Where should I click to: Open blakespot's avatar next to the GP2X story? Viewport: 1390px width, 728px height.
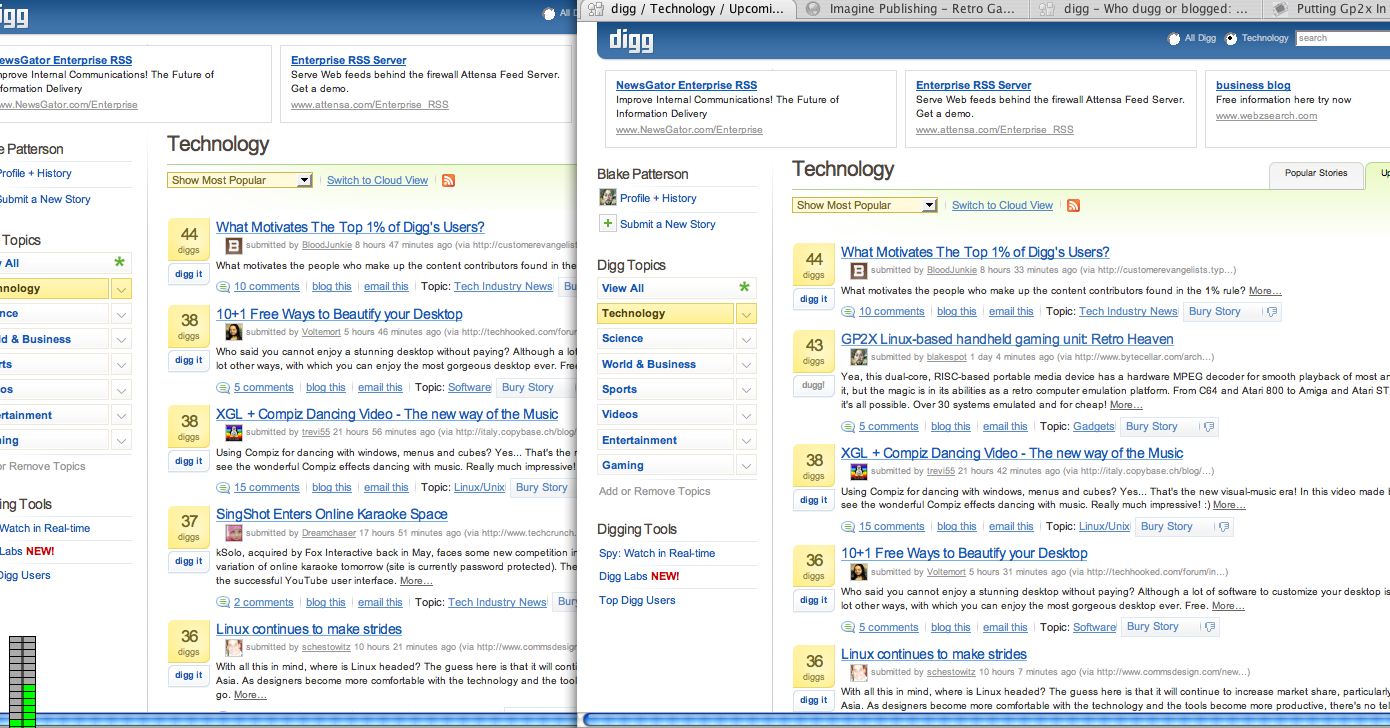click(x=858, y=357)
